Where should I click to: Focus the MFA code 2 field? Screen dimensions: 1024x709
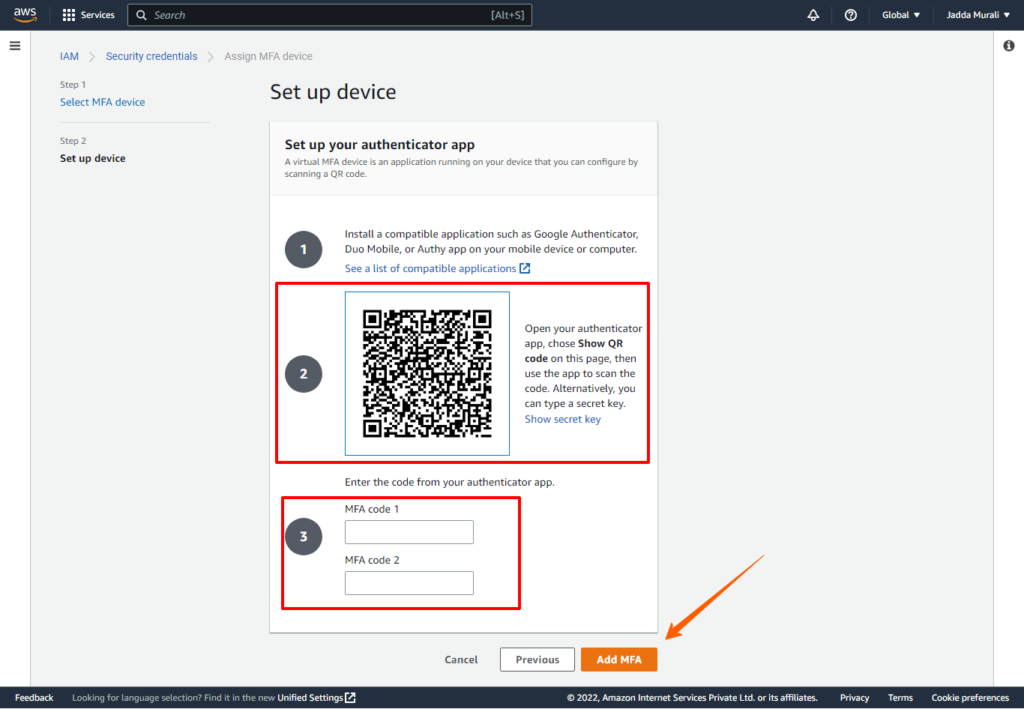(409, 583)
